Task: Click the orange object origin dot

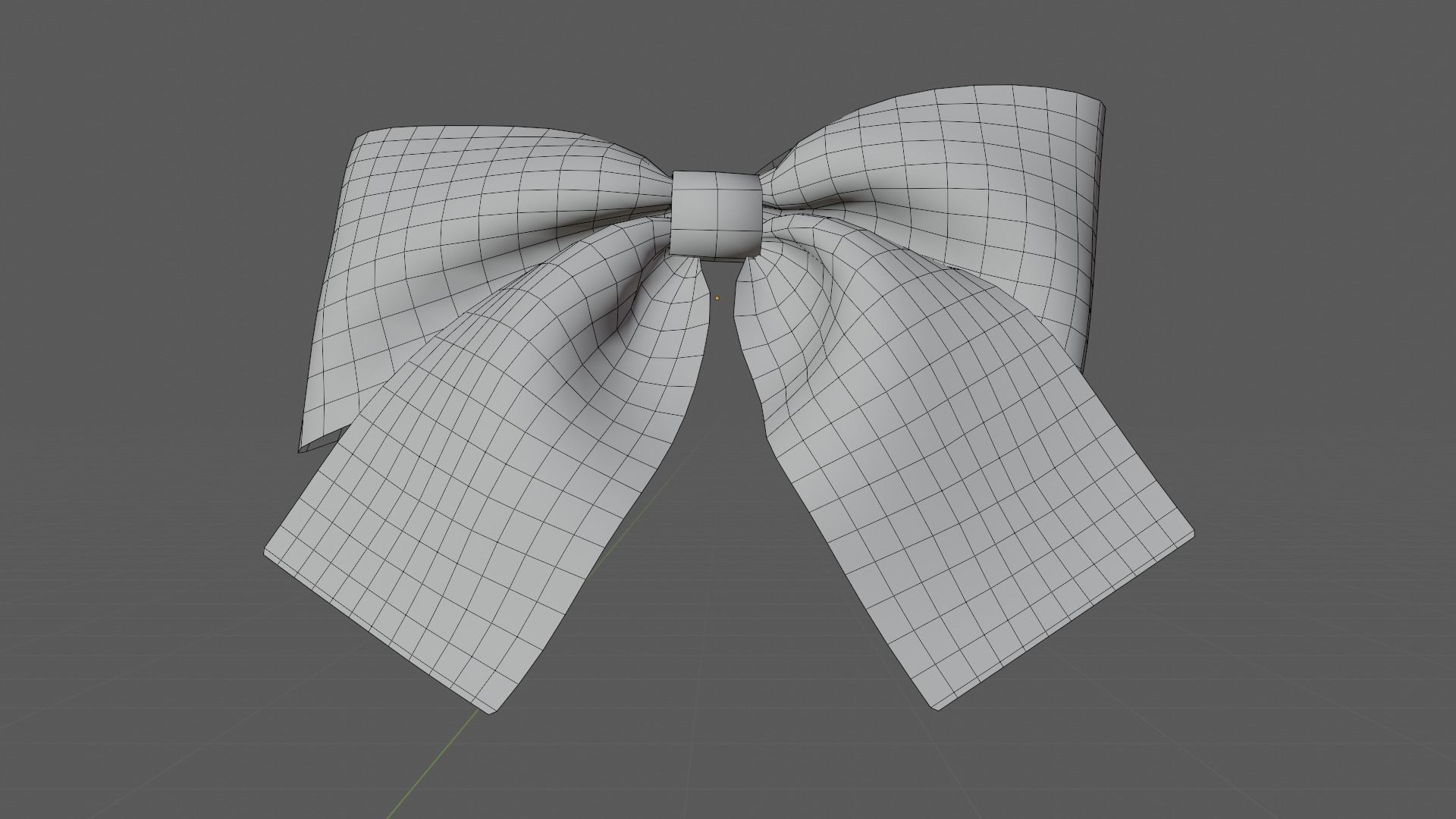Action: (x=717, y=298)
